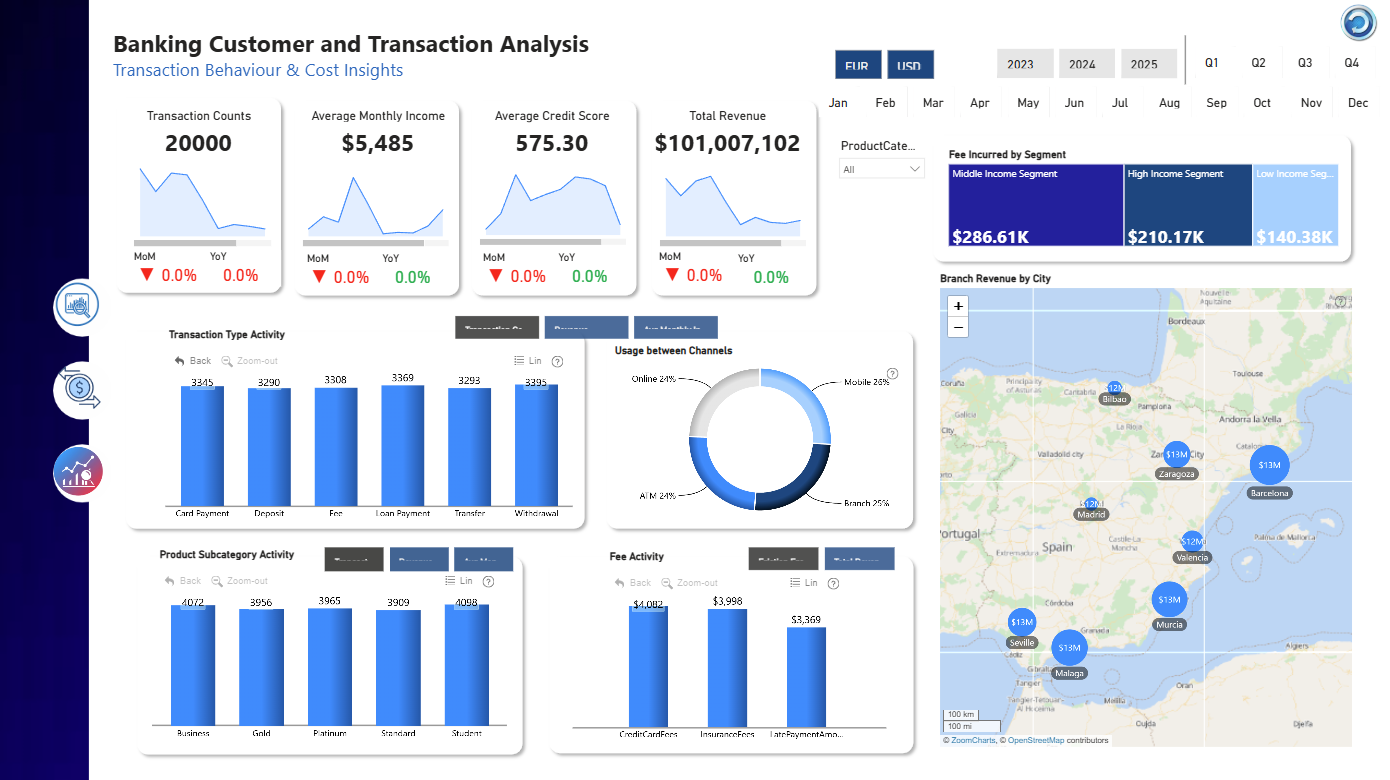Open help icon in Fee Activity chart
Screen dimensions: 1390x780
[834, 583]
